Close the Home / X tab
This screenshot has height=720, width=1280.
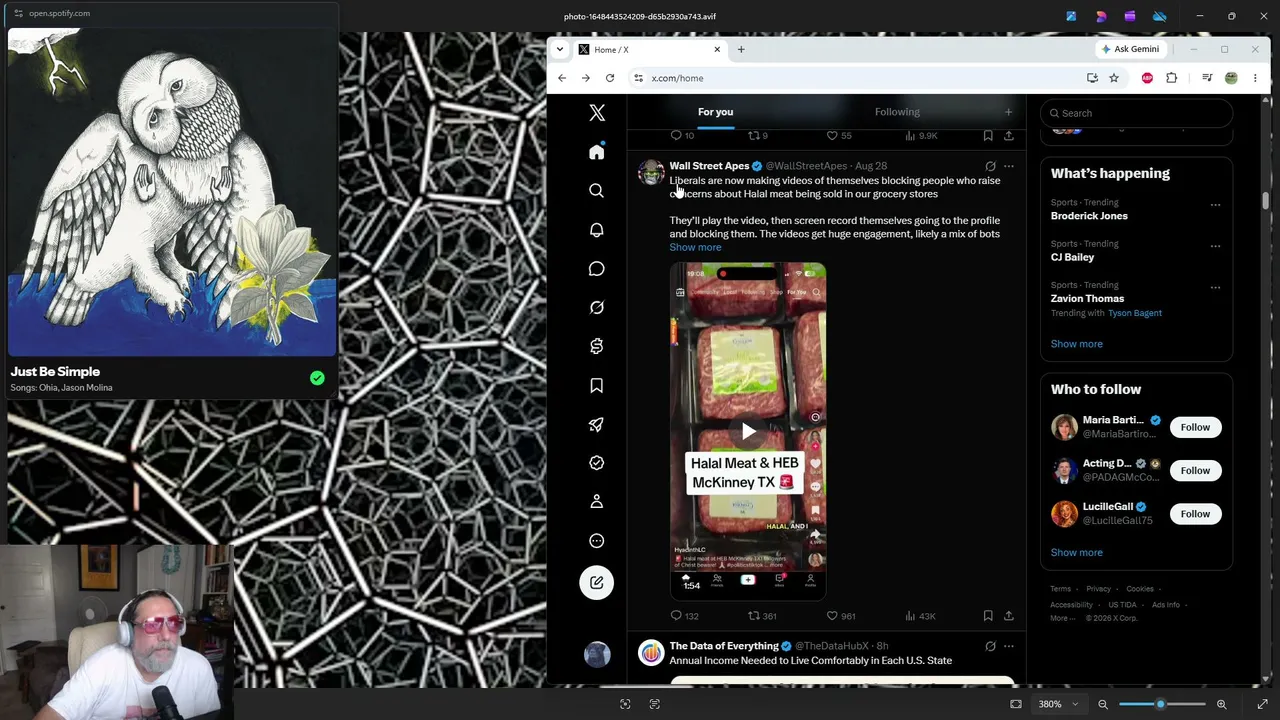point(717,49)
